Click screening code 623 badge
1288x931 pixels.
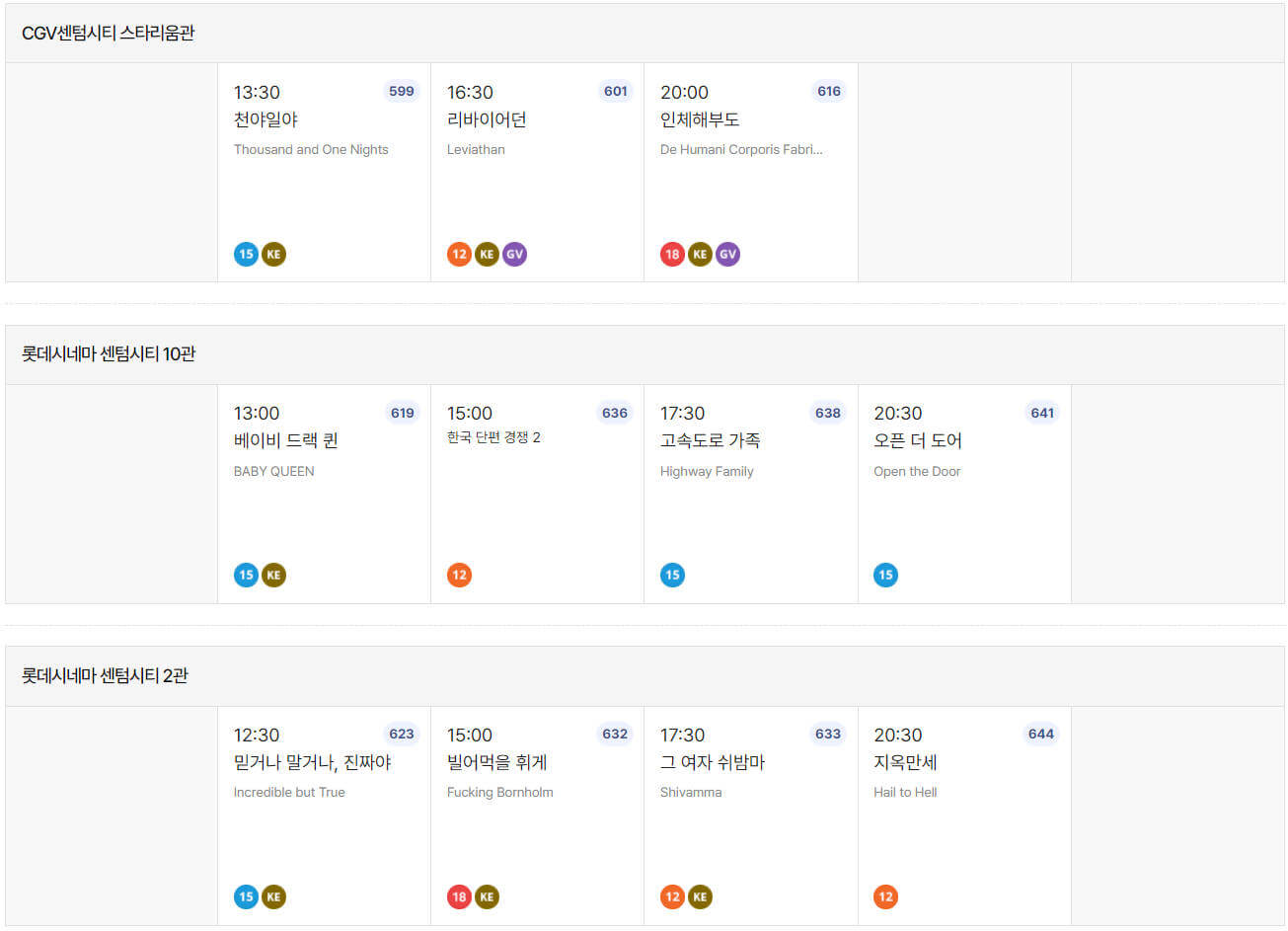[402, 734]
